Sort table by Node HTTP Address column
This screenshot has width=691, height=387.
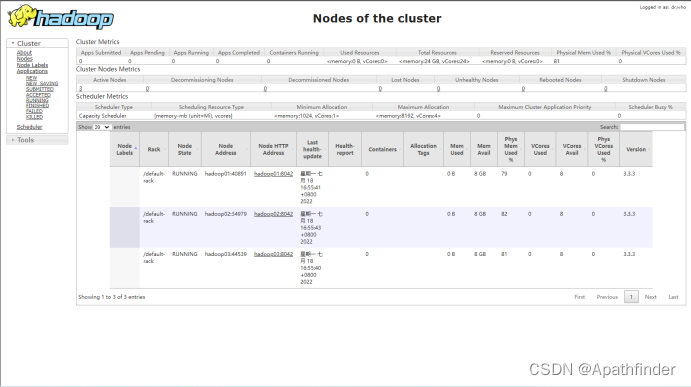pyautogui.click(x=273, y=149)
